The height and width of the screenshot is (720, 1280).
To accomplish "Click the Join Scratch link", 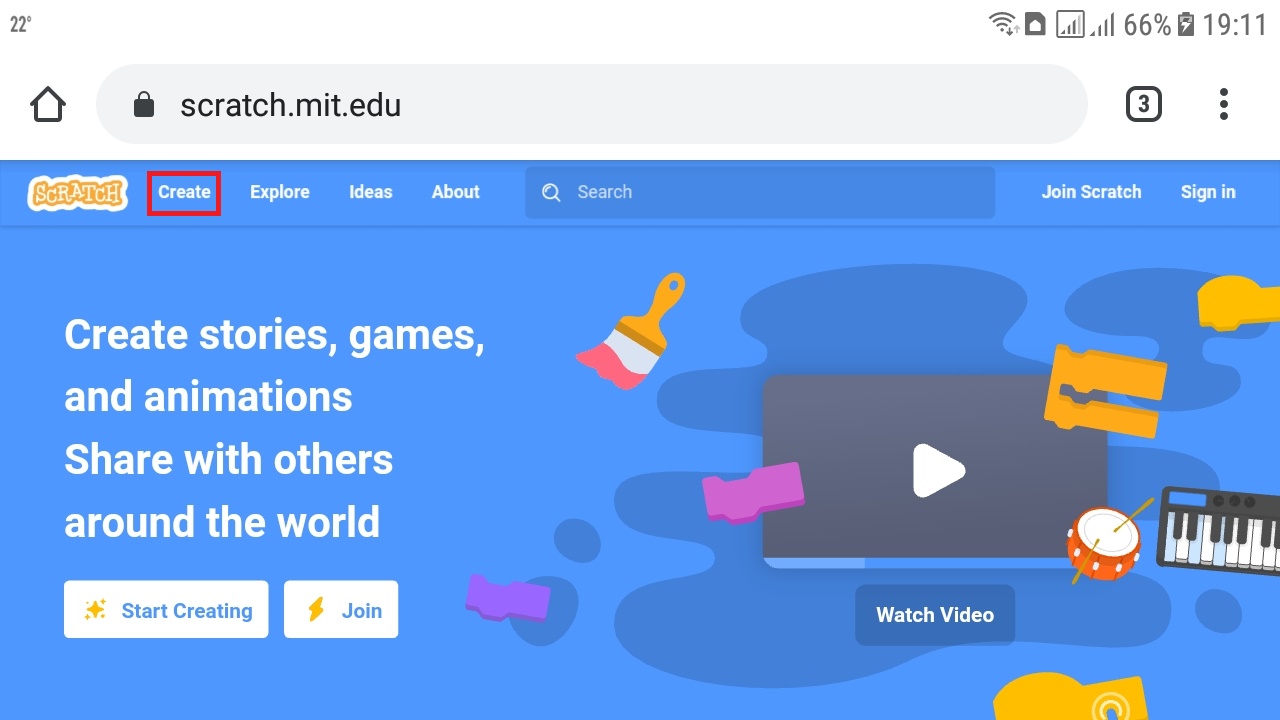I will click(1091, 192).
